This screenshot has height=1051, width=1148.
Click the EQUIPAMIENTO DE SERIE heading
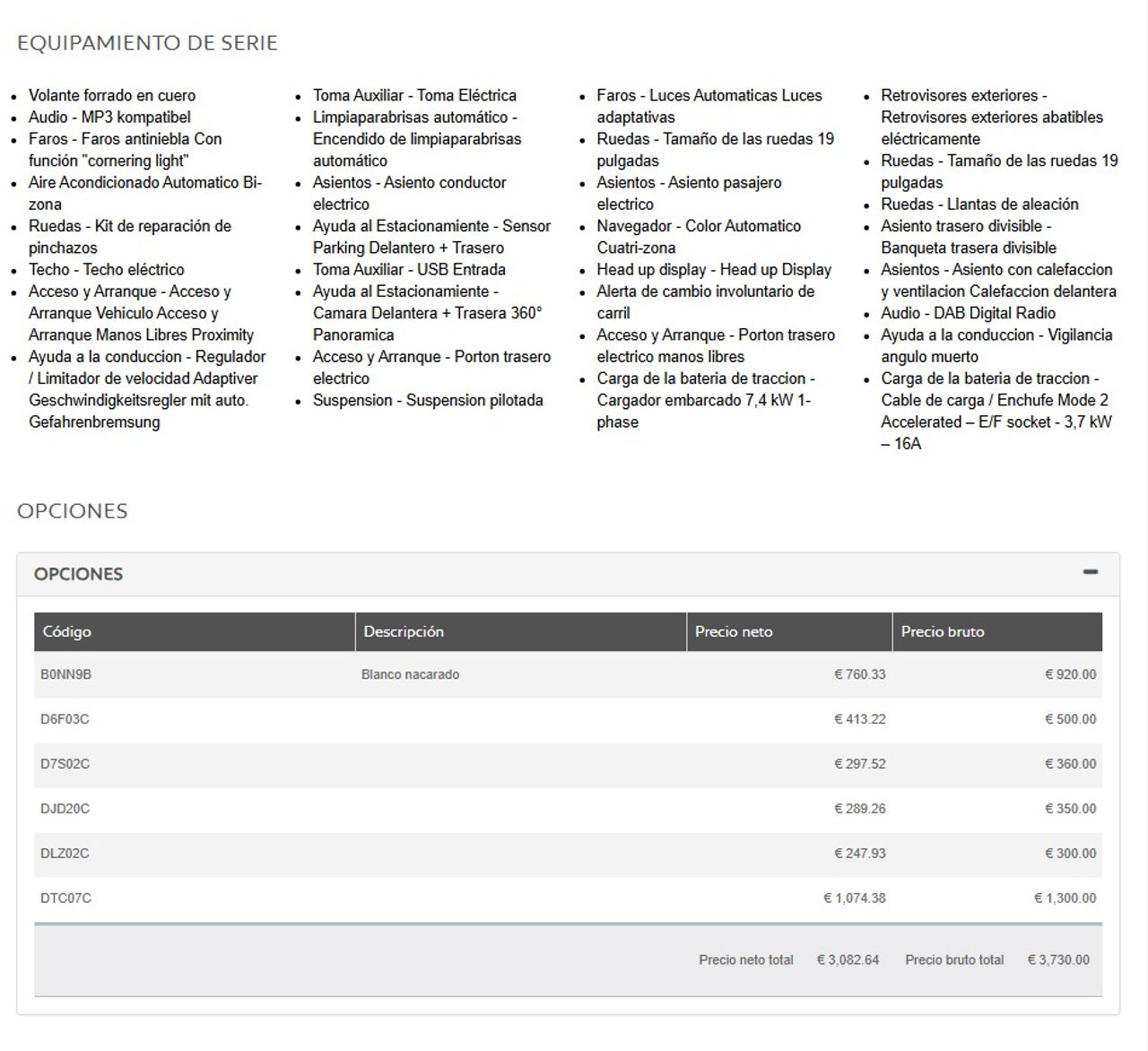pyautogui.click(x=147, y=43)
